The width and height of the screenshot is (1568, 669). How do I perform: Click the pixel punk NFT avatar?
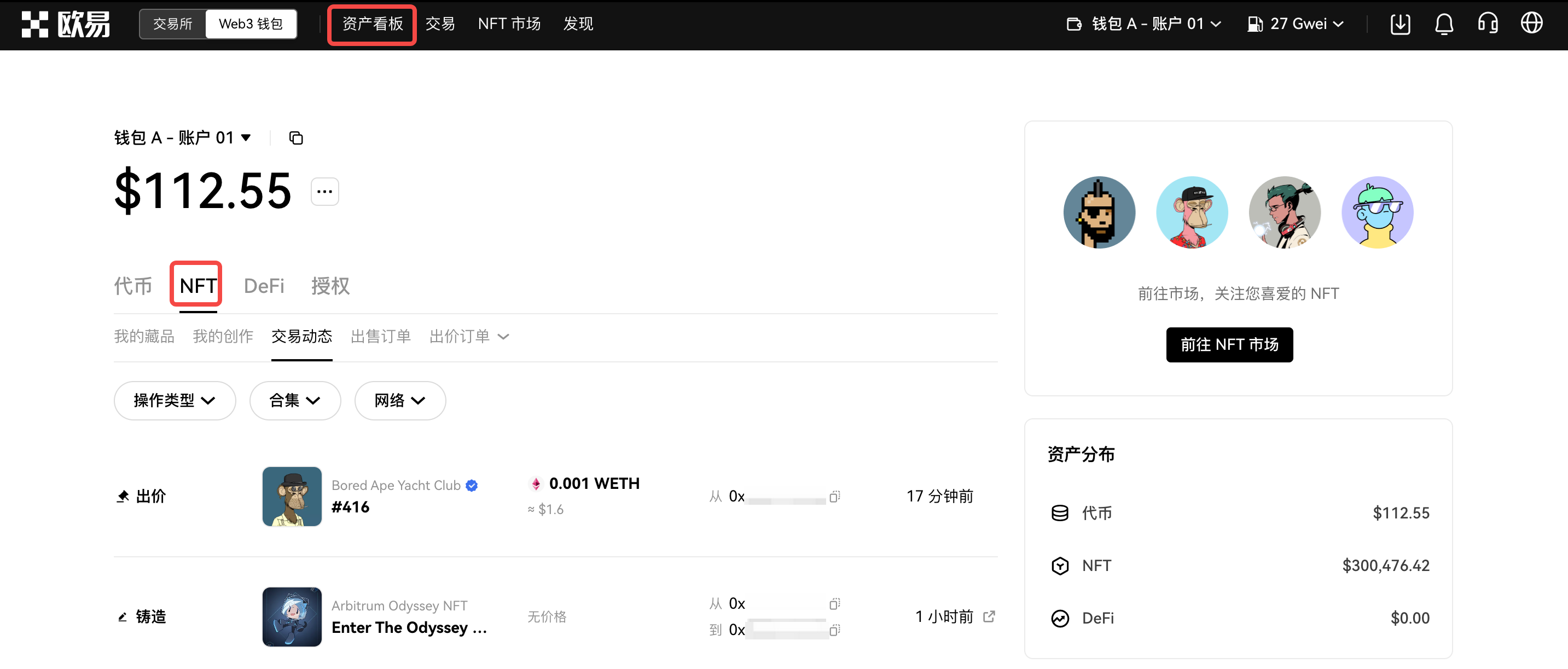[x=1099, y=212]
